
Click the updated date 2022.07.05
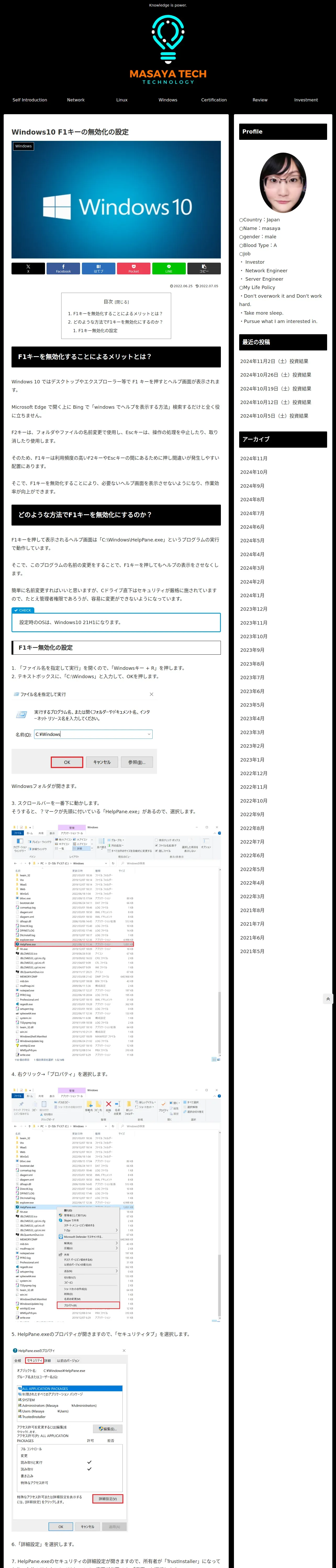pos(207,286)
